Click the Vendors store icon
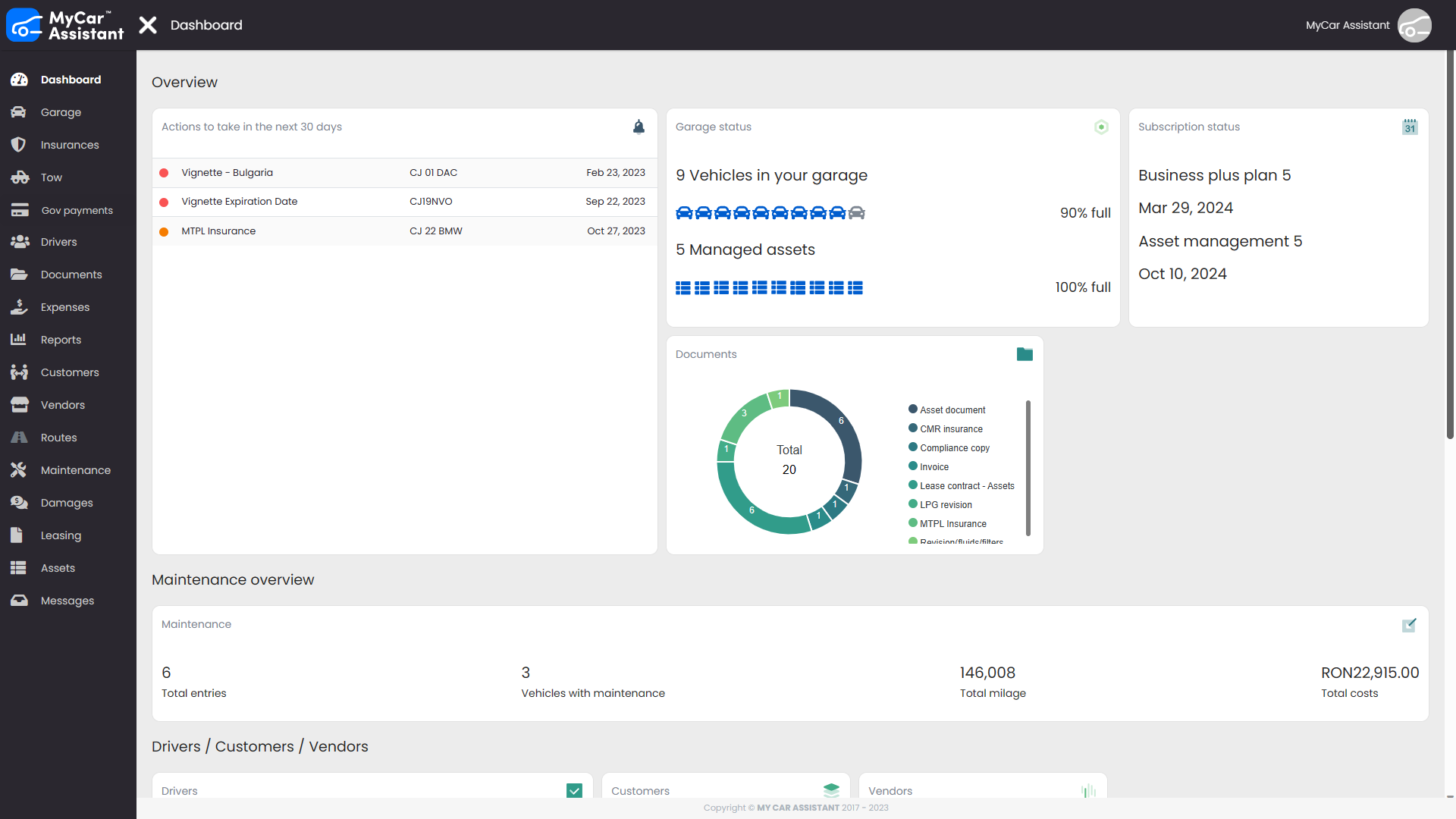1456x819 pixels. click(x=19, y=405)
